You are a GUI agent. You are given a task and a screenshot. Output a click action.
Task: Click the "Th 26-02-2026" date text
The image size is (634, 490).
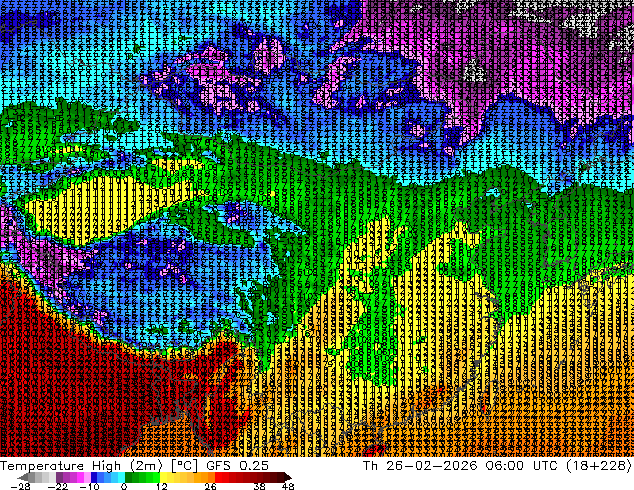click(420, 466)
